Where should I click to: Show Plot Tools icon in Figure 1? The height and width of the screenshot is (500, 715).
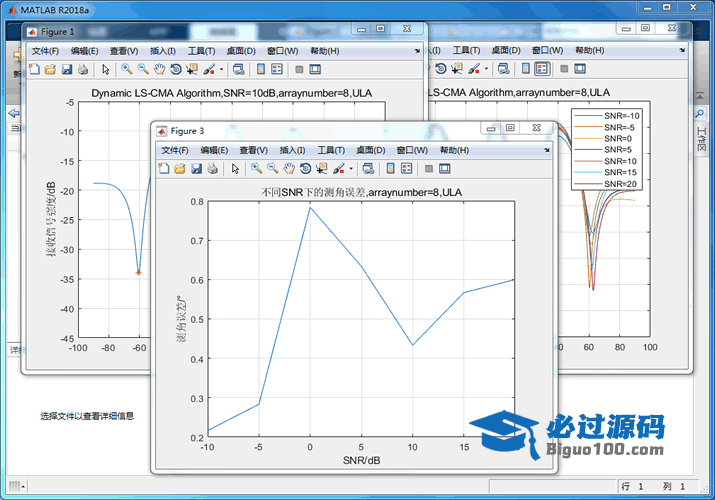pos(315,69)
